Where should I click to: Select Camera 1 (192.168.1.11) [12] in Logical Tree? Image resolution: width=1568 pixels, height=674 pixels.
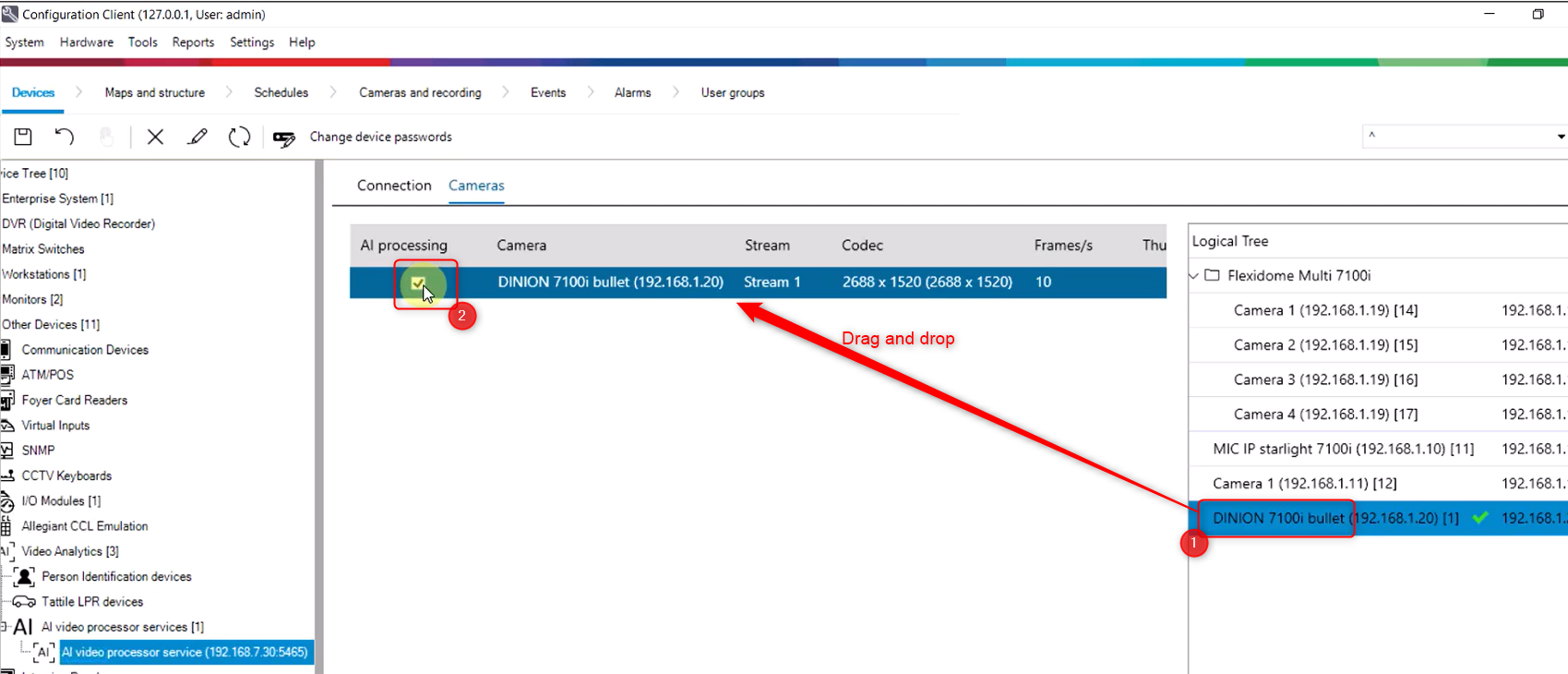coord(1304,484)
